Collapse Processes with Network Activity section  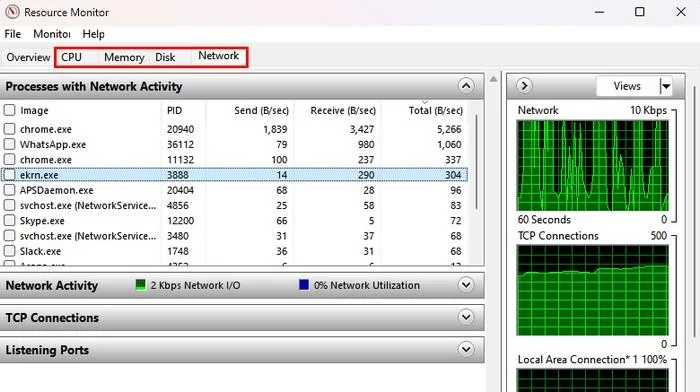[x=466, y=86]
